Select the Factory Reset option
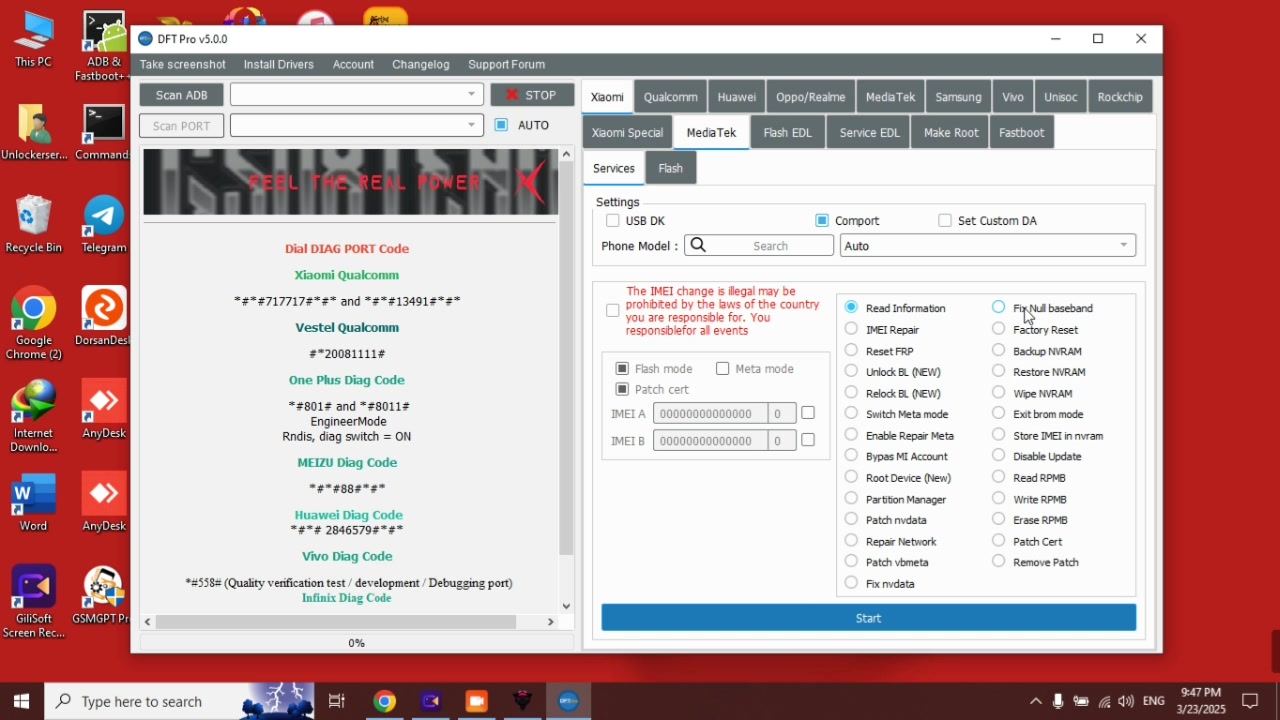1280x720 pixels. click(x=998, y=329)
